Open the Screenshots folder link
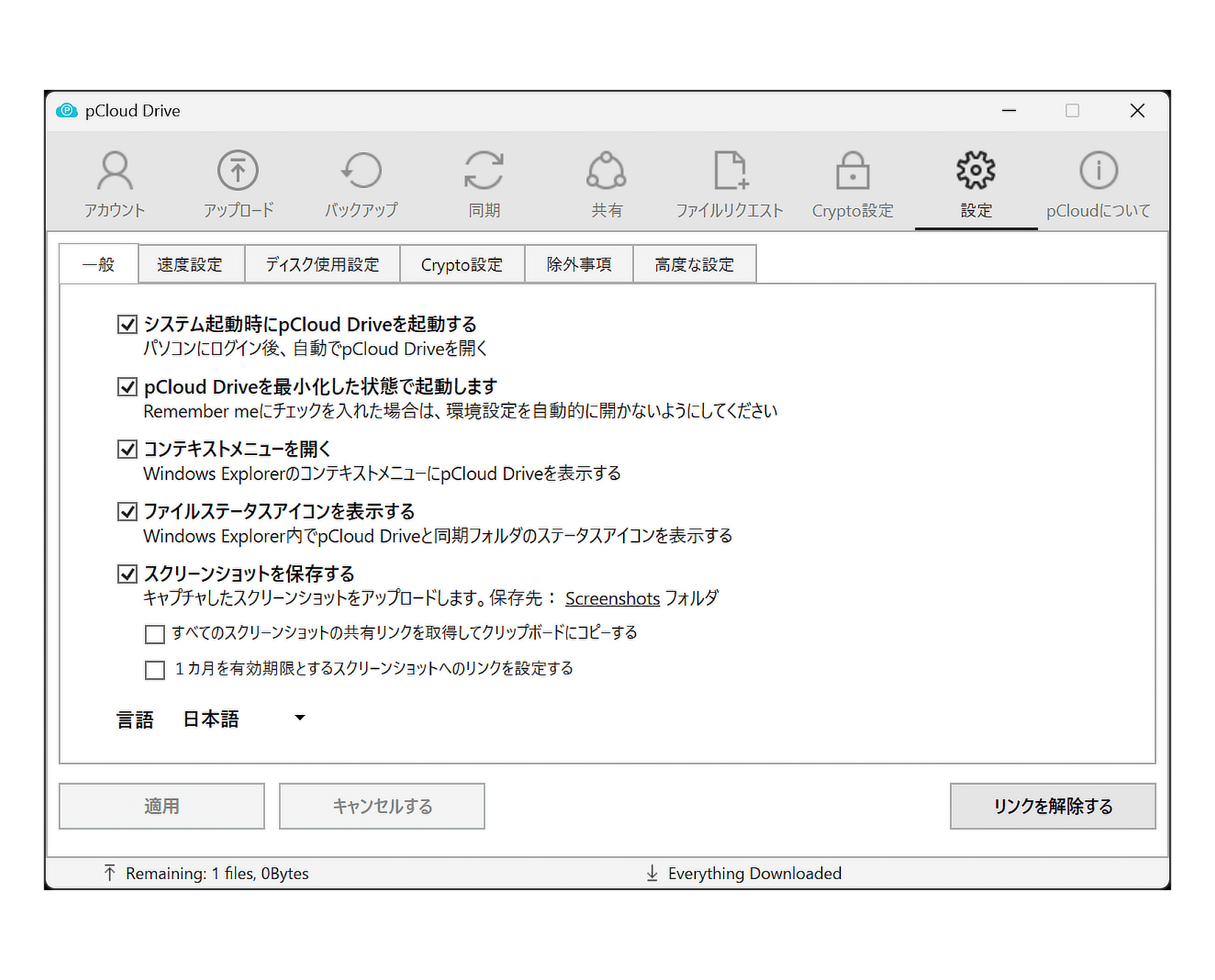This screenshot has width=1215, height=980. pos(613,599)
